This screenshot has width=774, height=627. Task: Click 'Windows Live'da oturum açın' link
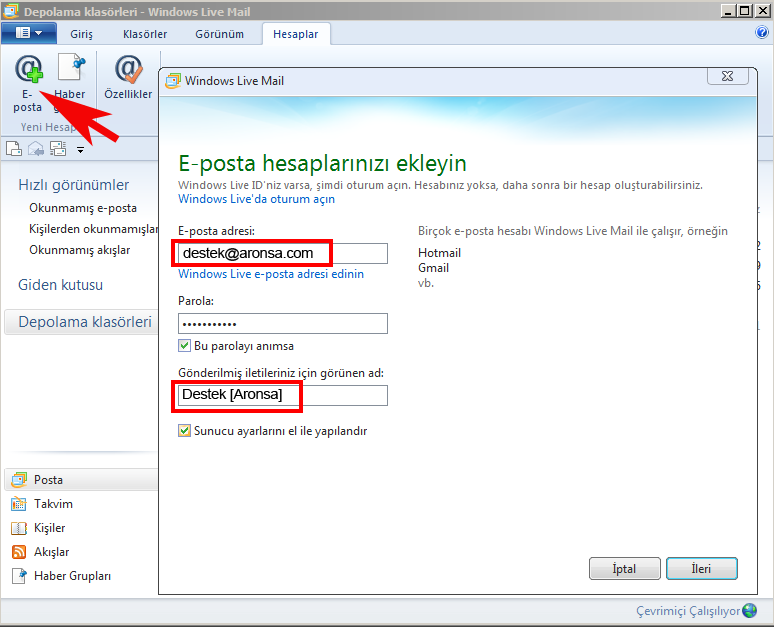coord(256,199)
